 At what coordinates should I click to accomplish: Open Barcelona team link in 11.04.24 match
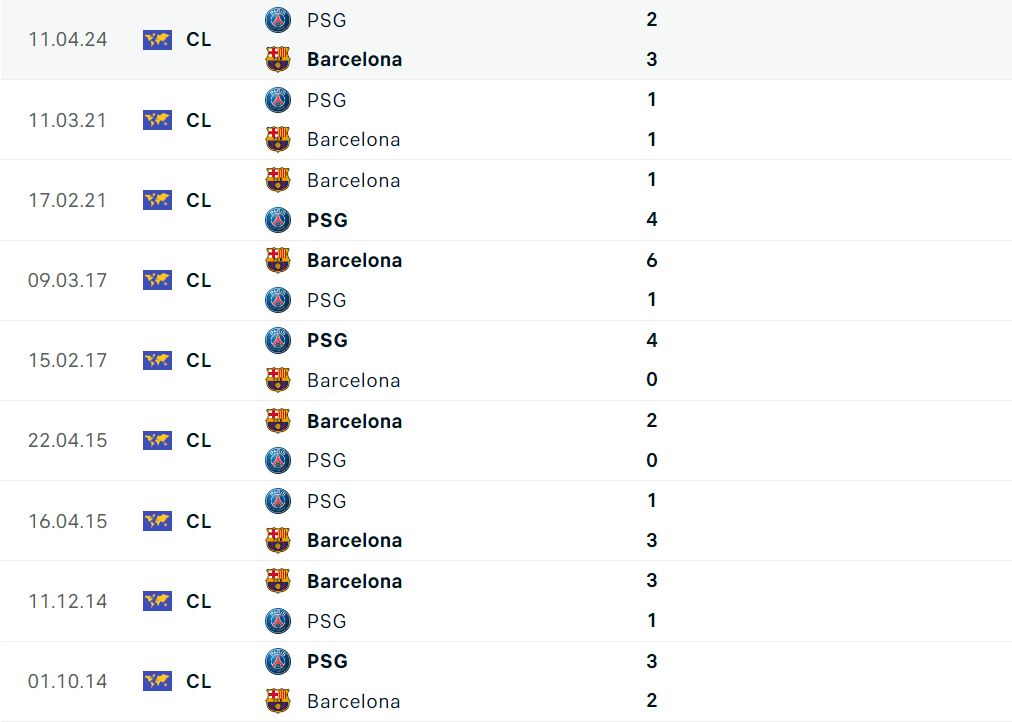[354, 60]
